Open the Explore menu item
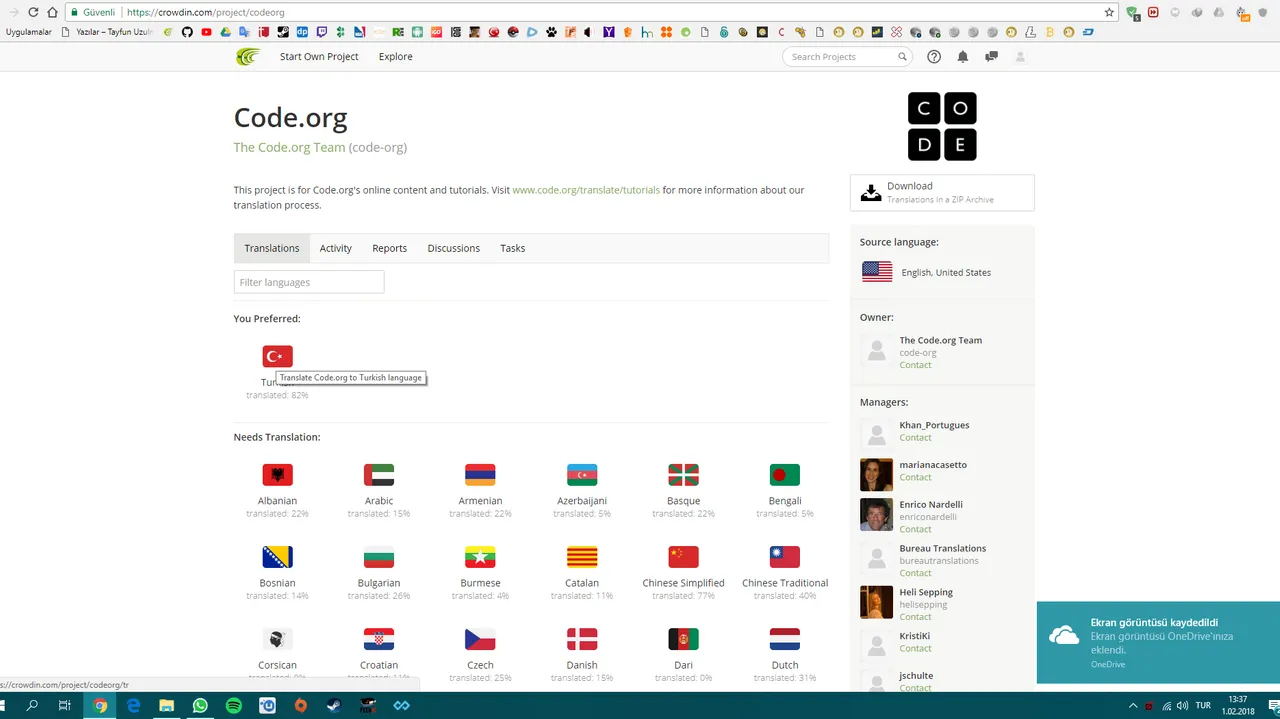 pos(396,57)
